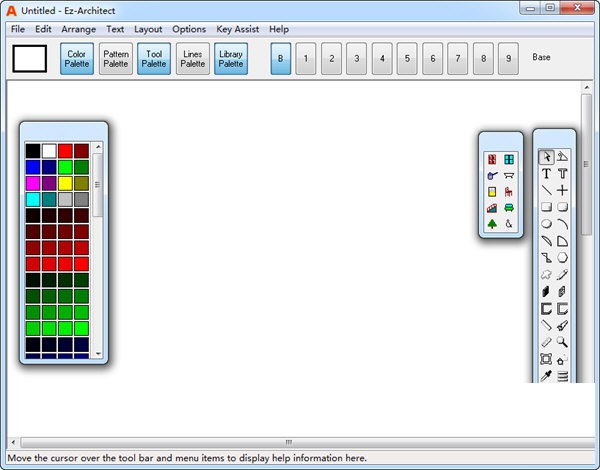600x470 pixels.
Task: Select the solid Text tool
Action: coord(546,173)
